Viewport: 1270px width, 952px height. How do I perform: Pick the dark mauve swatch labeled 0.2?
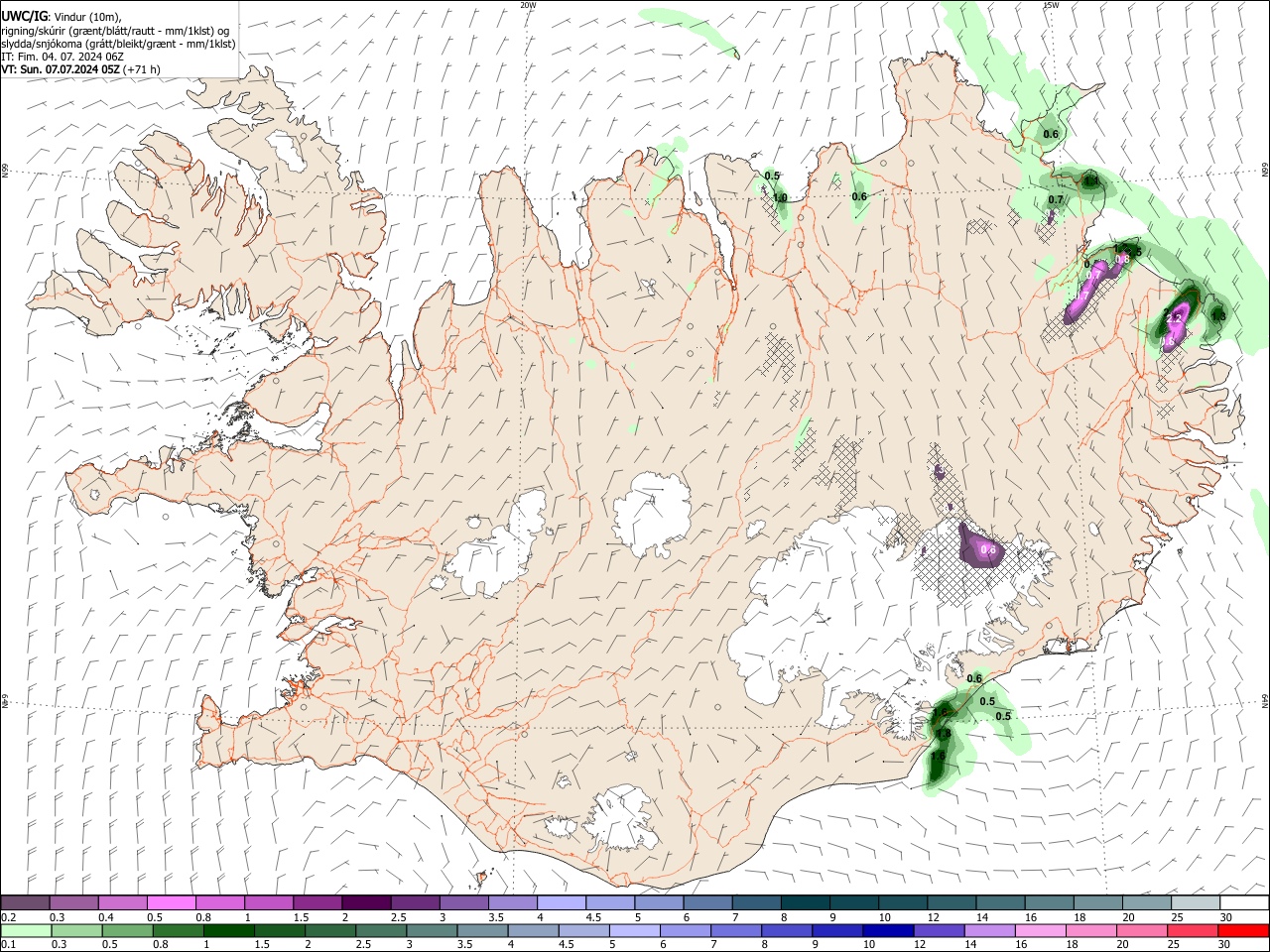coord(25,902)
